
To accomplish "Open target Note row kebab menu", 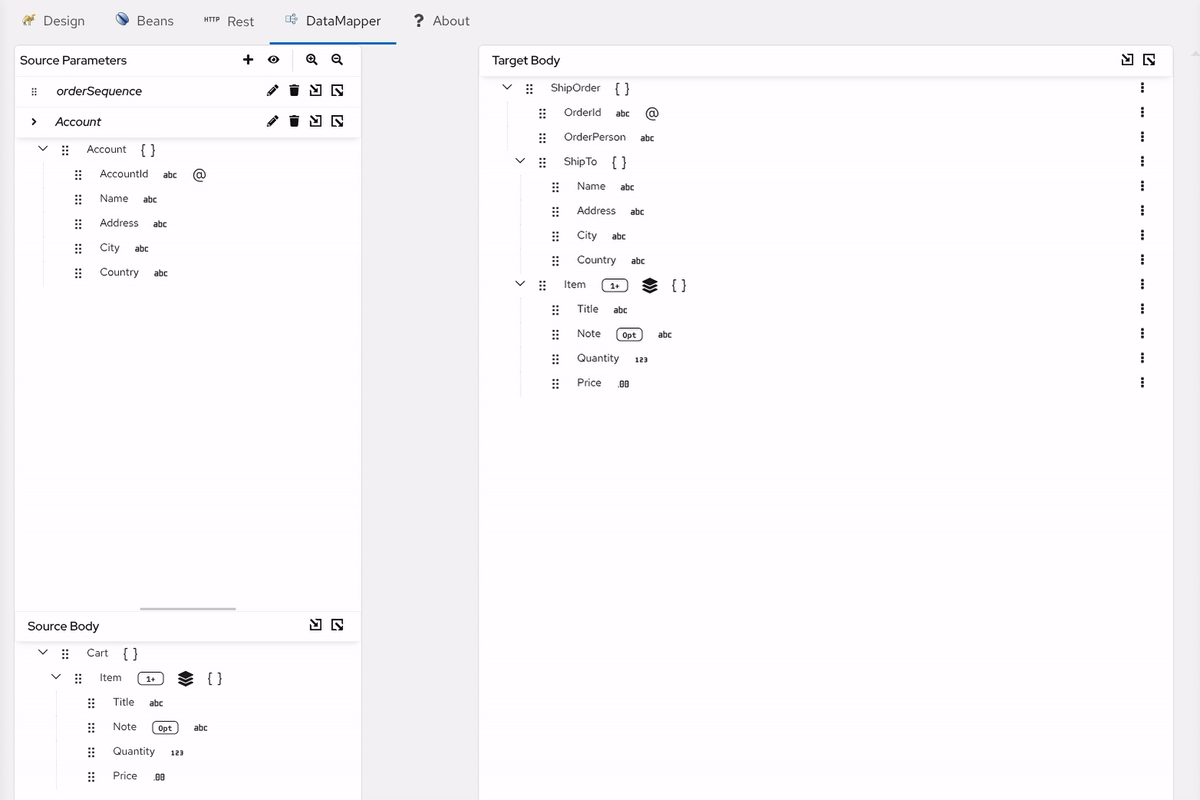I will 1142,334.
